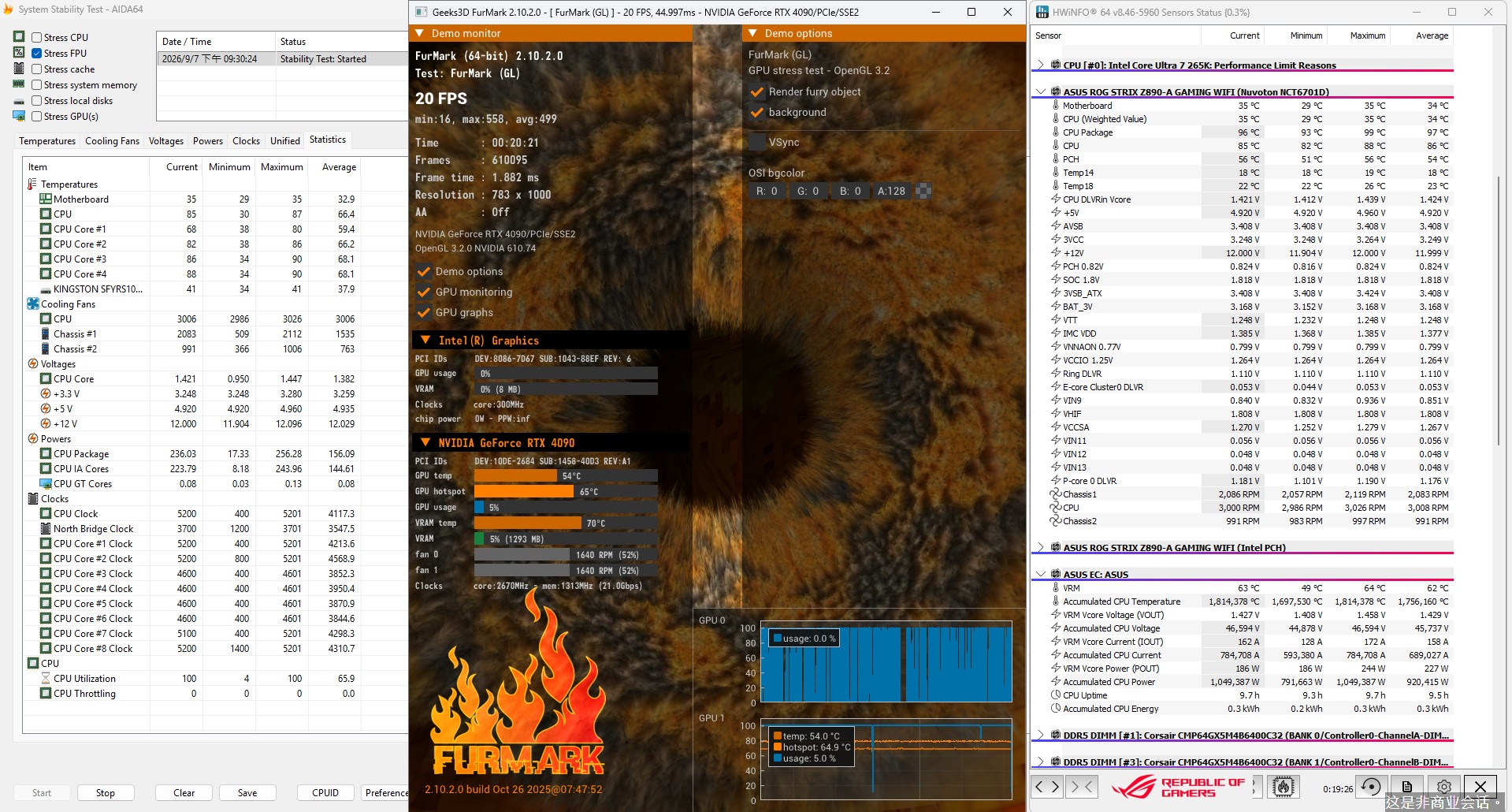Image resolution: width=1512 pixels, height=812 pixels.
Task: Click AIDA64 Temperatures thermometer icon in statistics tree
Action: 32,184
